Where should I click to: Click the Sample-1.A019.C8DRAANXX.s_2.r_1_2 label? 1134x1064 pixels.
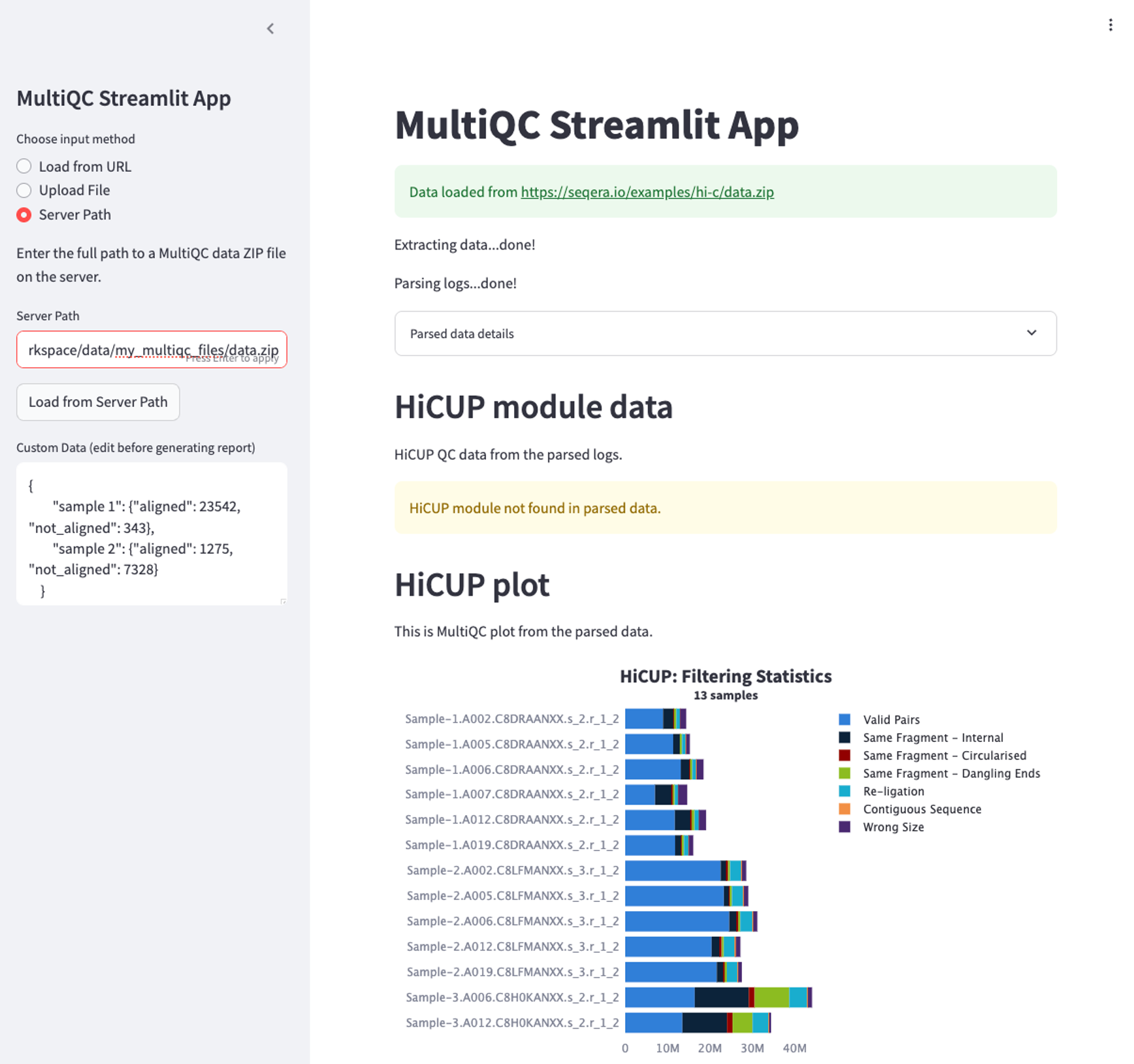(512, 845)
